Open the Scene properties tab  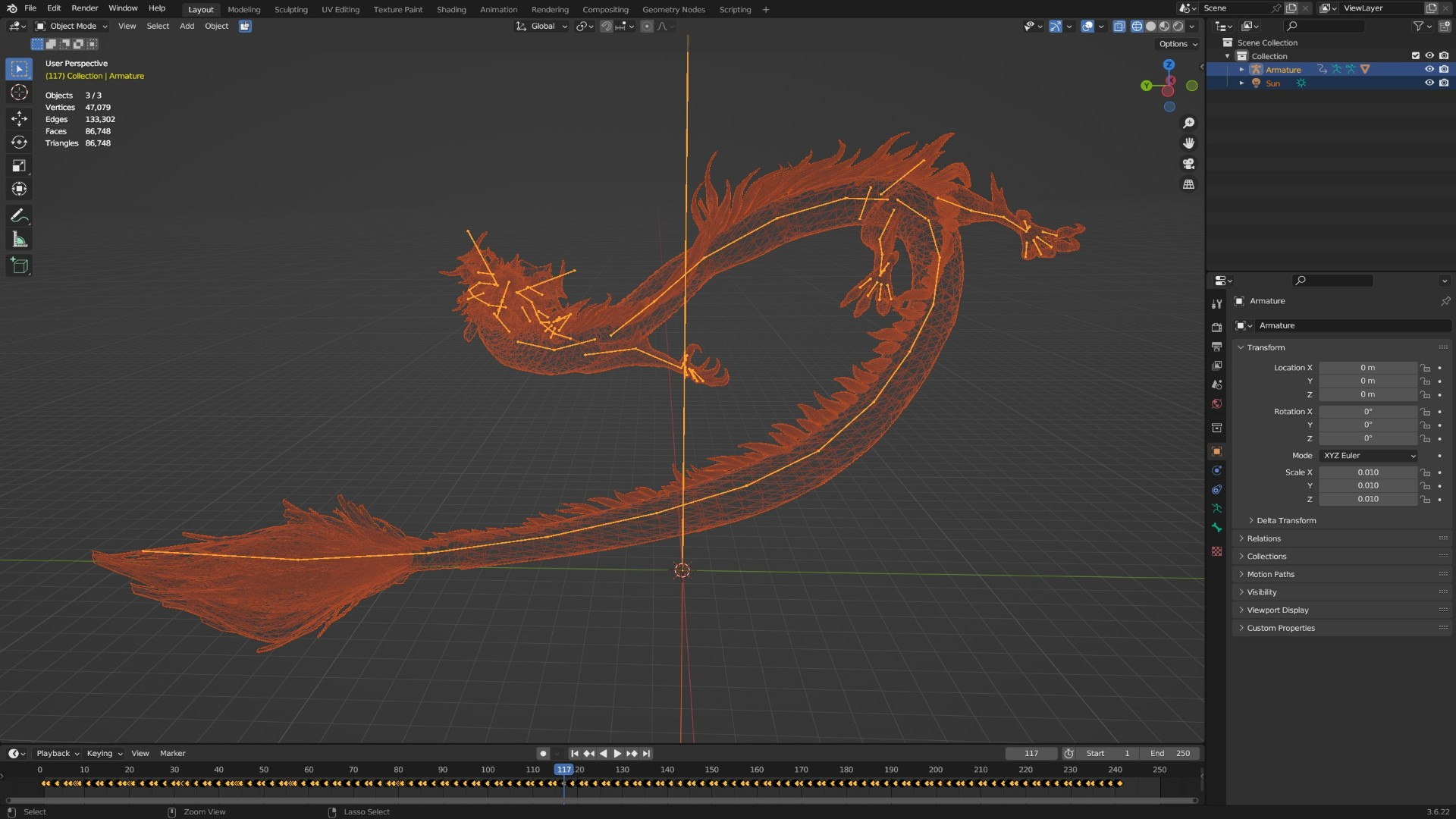(x=1216, y=384)
